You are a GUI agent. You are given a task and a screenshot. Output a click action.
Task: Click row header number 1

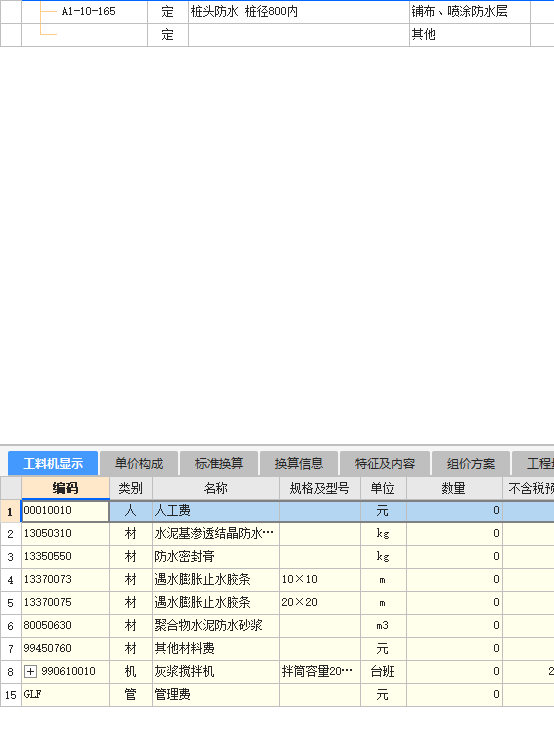tap(10, 511)
